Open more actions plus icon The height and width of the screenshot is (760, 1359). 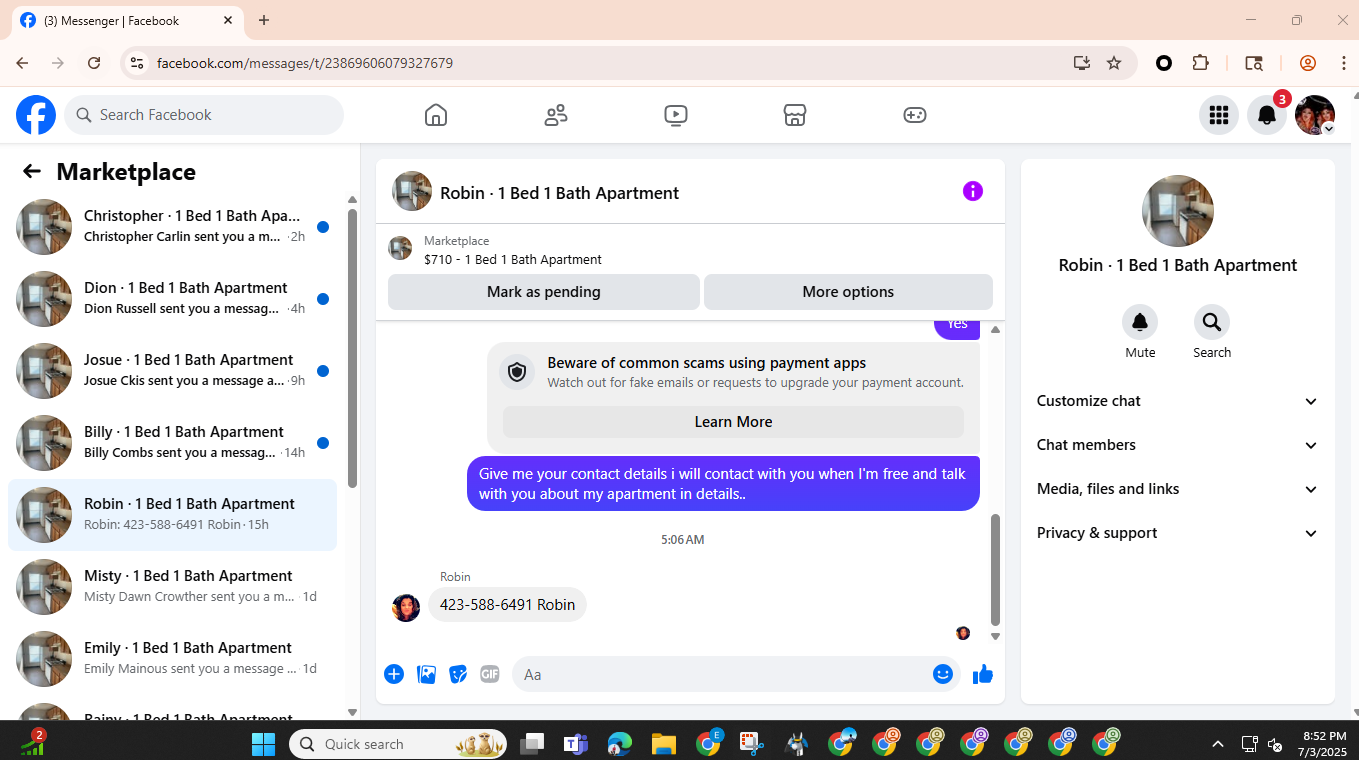pyautogui.click(x=394, y=674)
